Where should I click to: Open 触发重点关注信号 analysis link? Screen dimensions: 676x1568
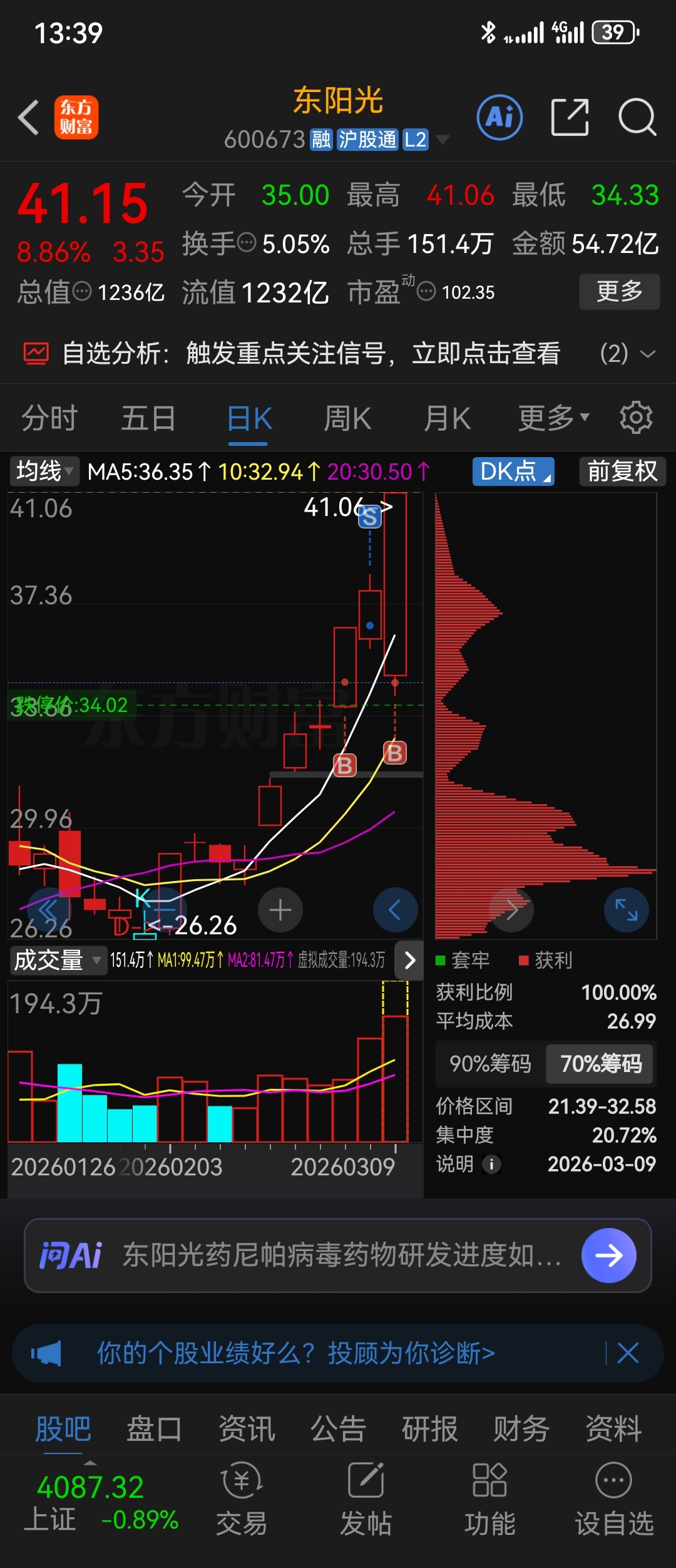click(373, 353)
